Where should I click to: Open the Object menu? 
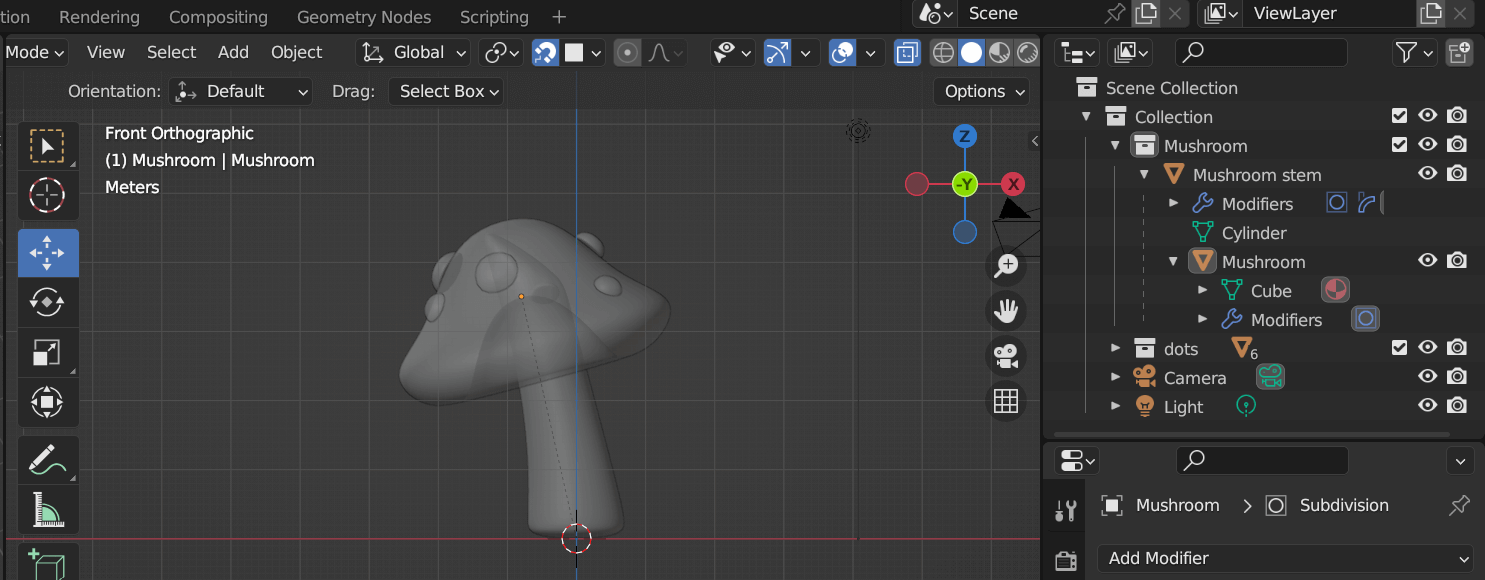[297, 52]
